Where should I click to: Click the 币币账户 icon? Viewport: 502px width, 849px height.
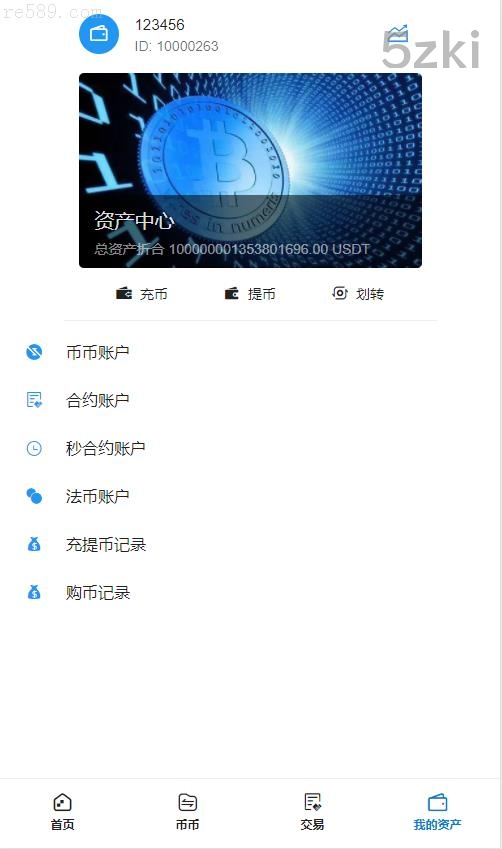tap(34, 352)
